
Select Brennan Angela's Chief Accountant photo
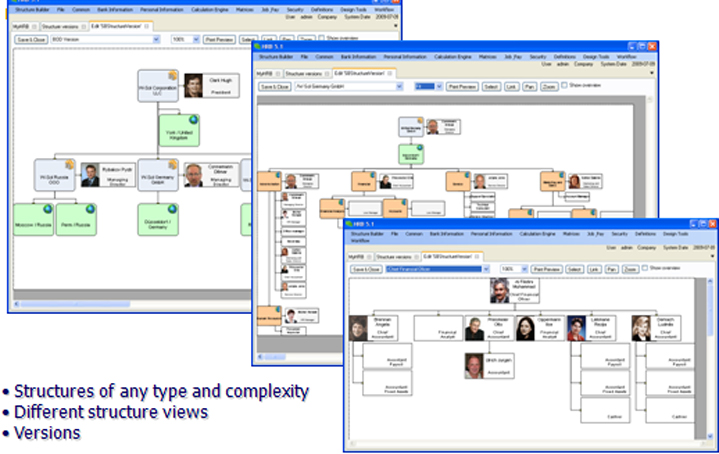point(359,328)
